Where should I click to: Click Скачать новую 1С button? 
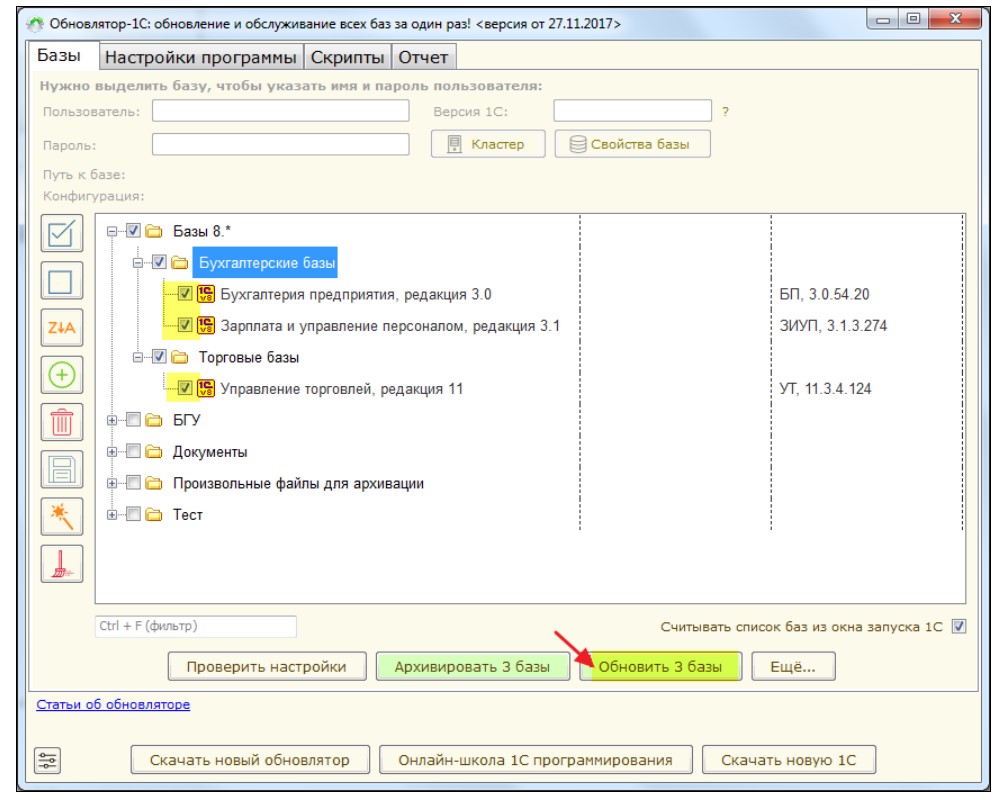tap(789, 760)
